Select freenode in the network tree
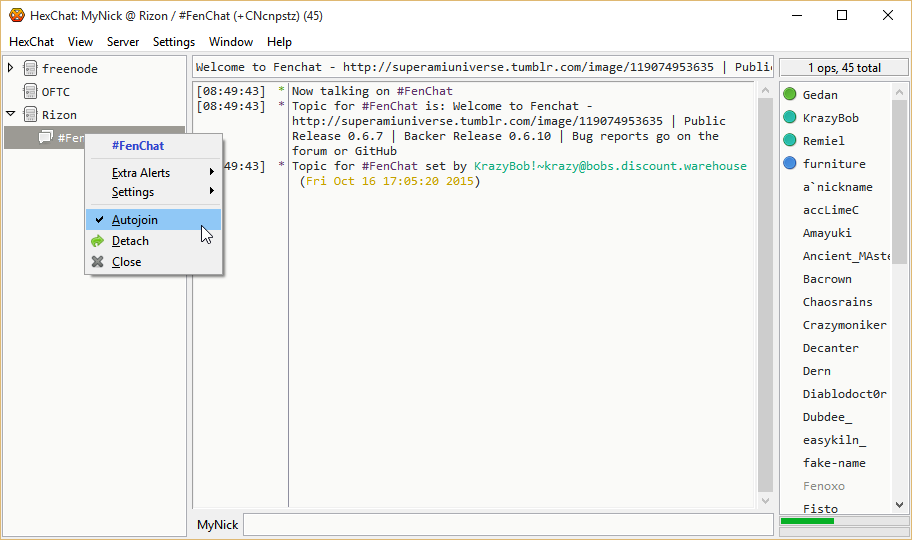912x540 pixels. pyautogui.click(x=70, y=69)
